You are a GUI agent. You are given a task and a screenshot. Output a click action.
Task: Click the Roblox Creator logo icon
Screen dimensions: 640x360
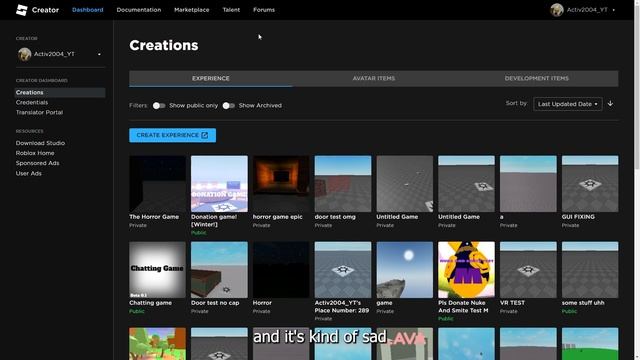point(22,10)
